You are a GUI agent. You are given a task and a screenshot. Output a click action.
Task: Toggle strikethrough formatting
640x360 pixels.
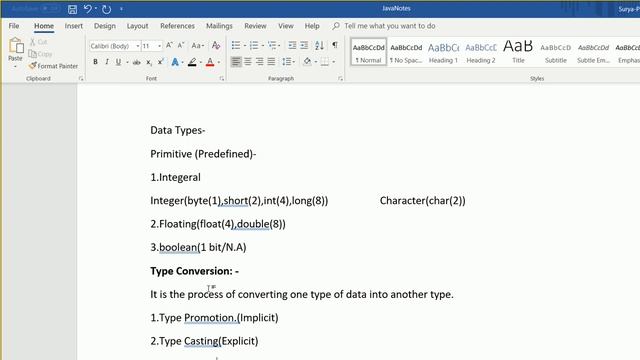(x=137, y=62)
